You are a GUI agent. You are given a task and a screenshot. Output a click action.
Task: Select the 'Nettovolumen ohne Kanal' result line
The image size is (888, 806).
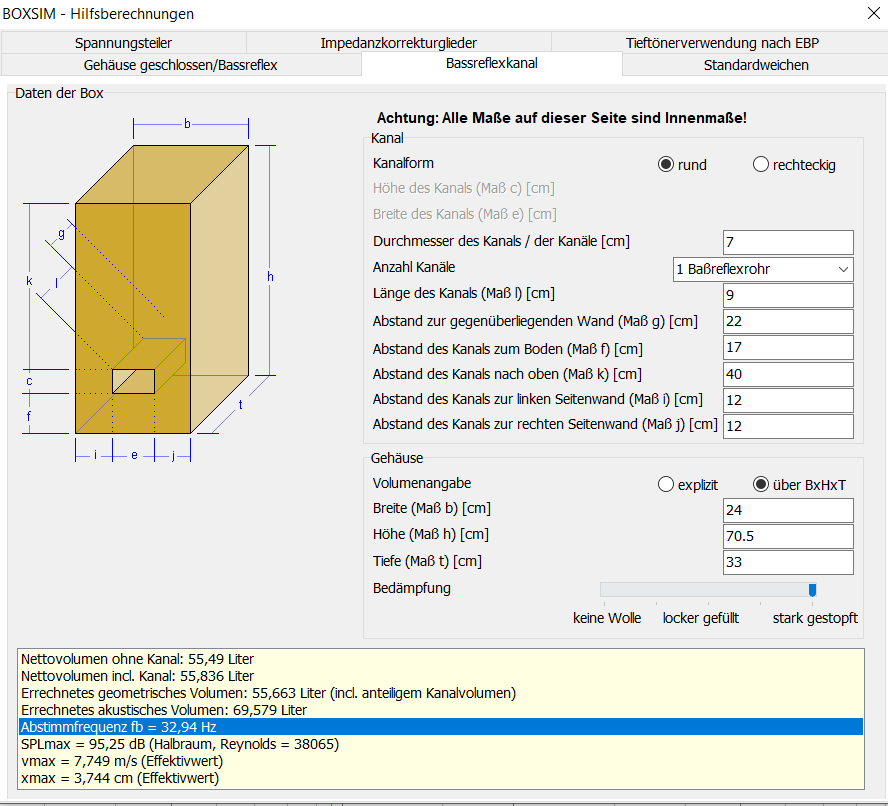click(x=441, y=659)
